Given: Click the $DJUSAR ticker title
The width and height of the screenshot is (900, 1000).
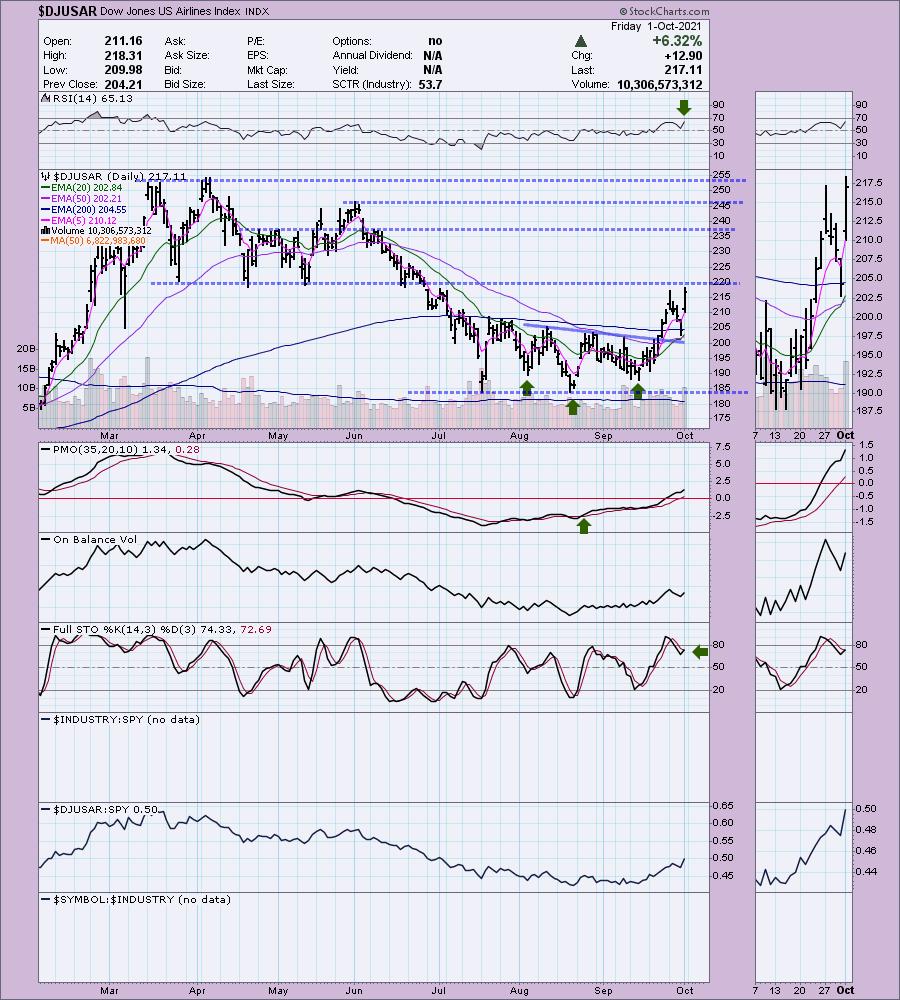Looking at the screenshot, I should point(67,11).
